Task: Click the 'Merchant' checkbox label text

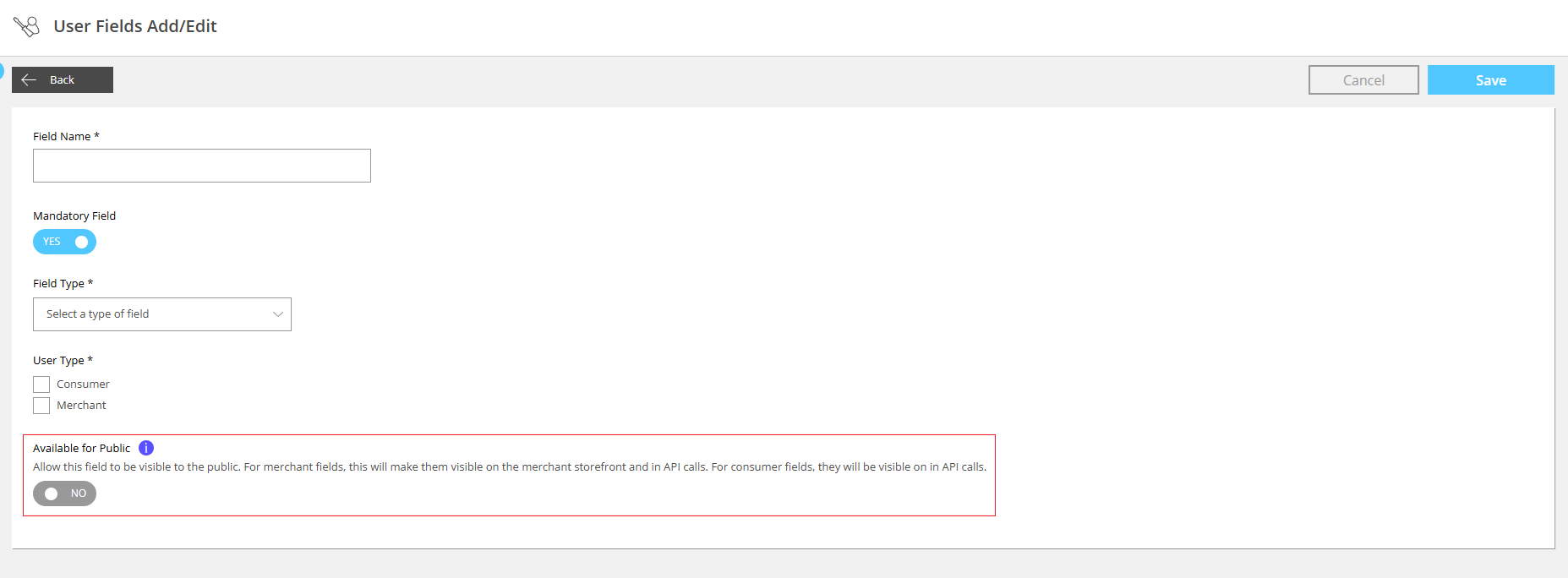Action: (x=81, y=406)
